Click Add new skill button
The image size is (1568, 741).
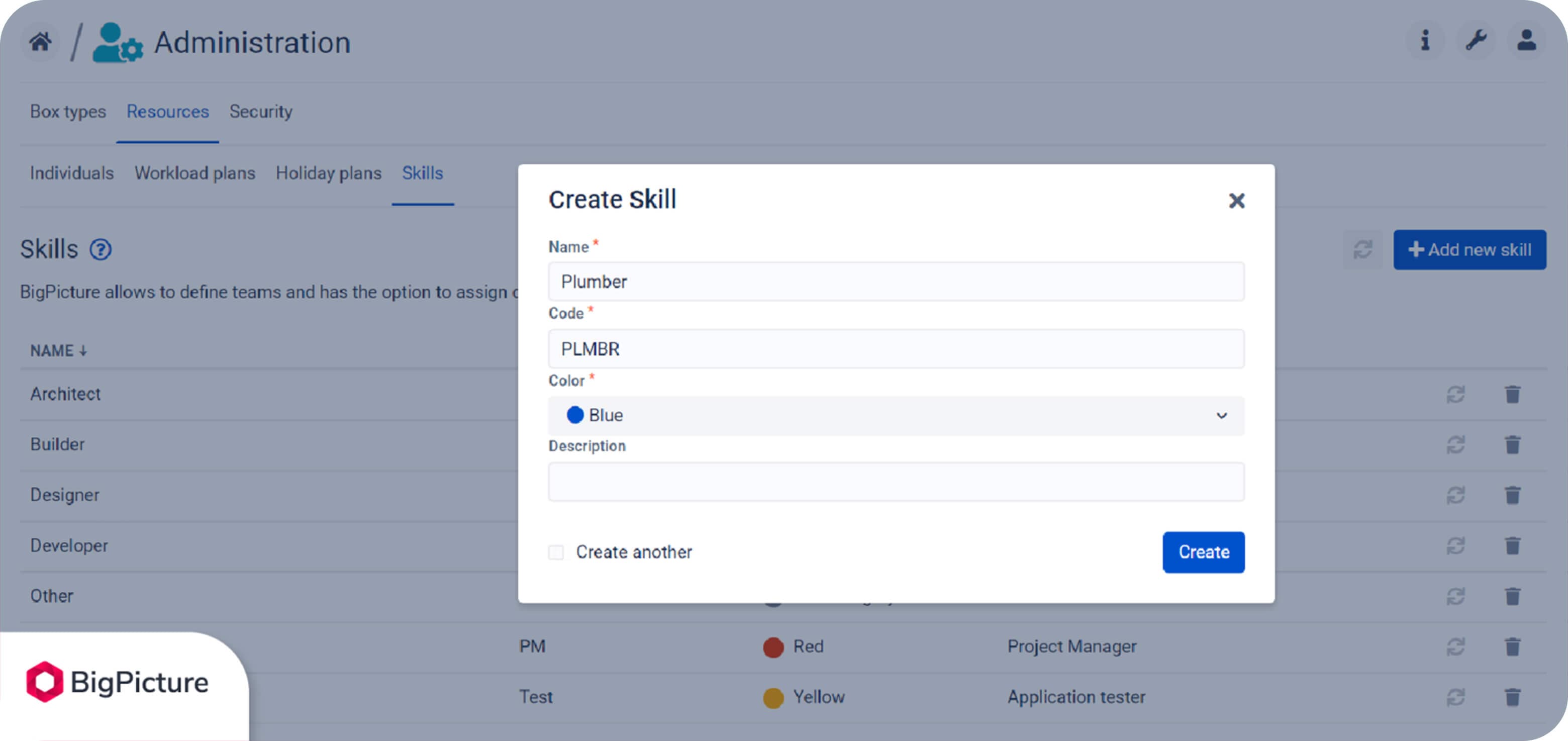(x=1469, y=250)
